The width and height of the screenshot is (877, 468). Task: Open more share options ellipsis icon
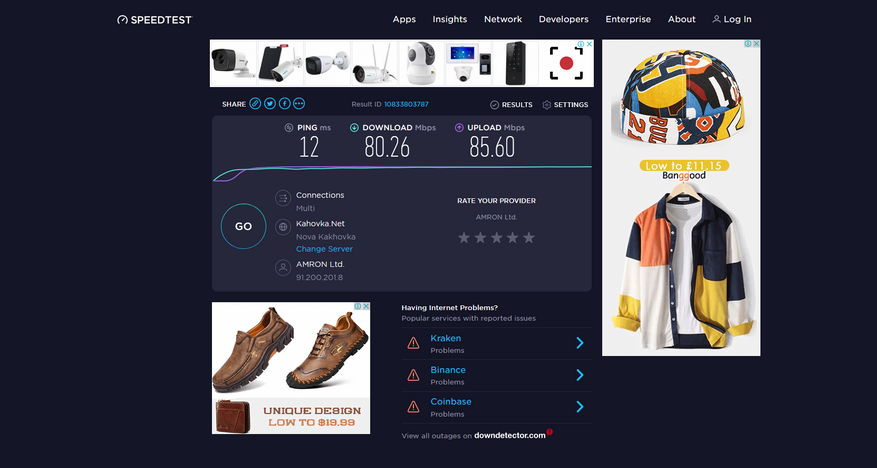click(299, 104)
